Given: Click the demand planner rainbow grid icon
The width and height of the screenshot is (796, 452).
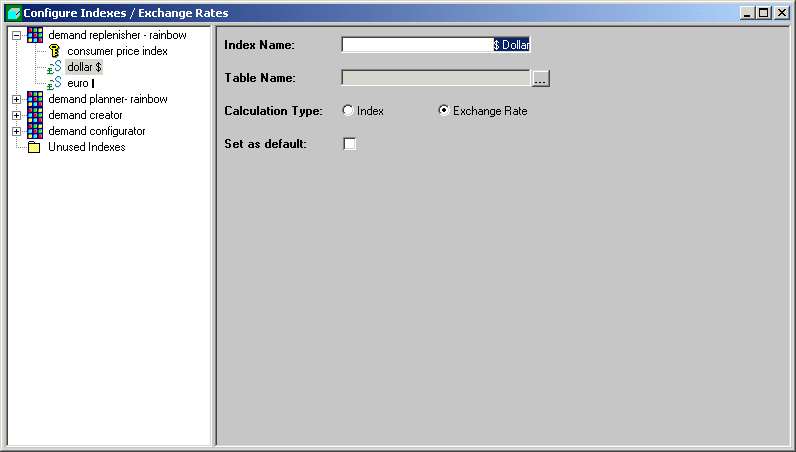Looking at the screenshot, I should tap(35, 99).
